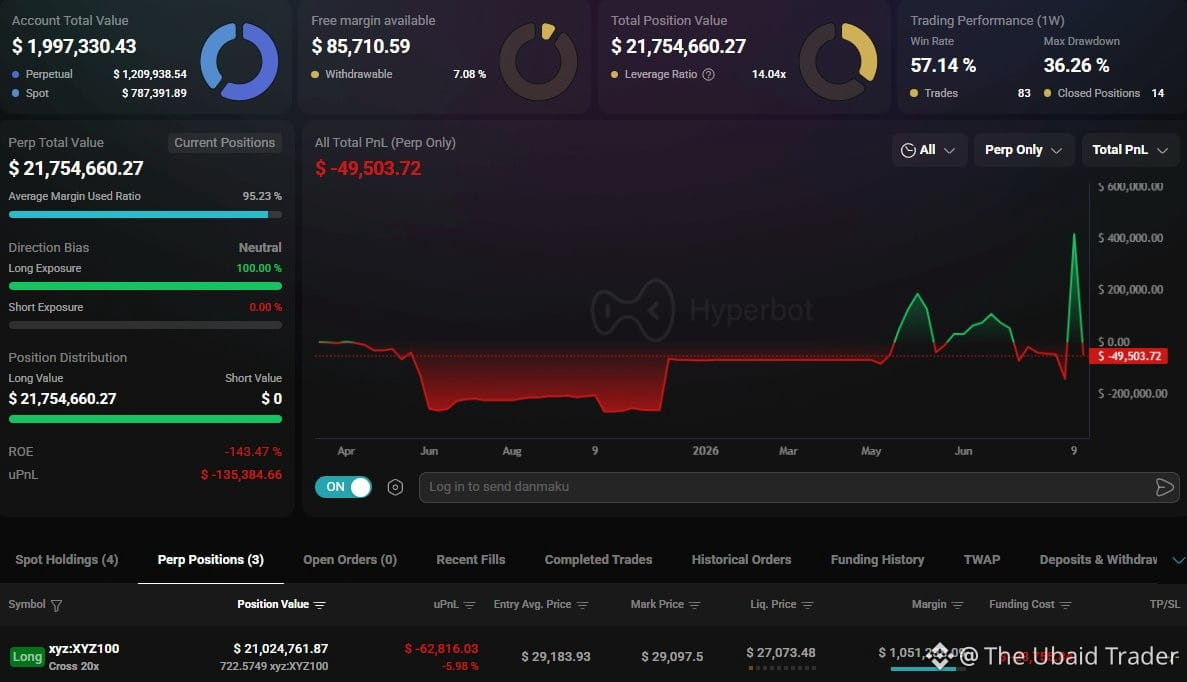Click the Spot $787,391.89 legend entry
Screen dimensions: 1187x682
[99, 93]
